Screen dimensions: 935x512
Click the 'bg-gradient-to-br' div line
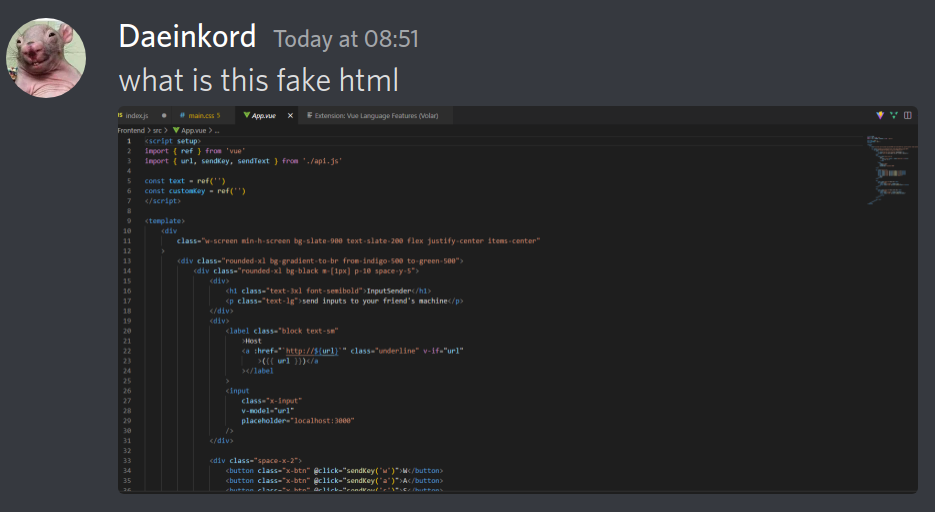(320, 261)
